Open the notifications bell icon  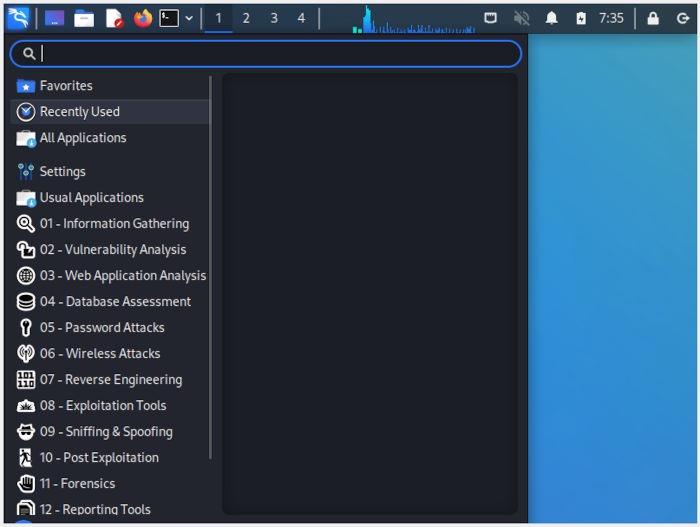pos(552,18)
